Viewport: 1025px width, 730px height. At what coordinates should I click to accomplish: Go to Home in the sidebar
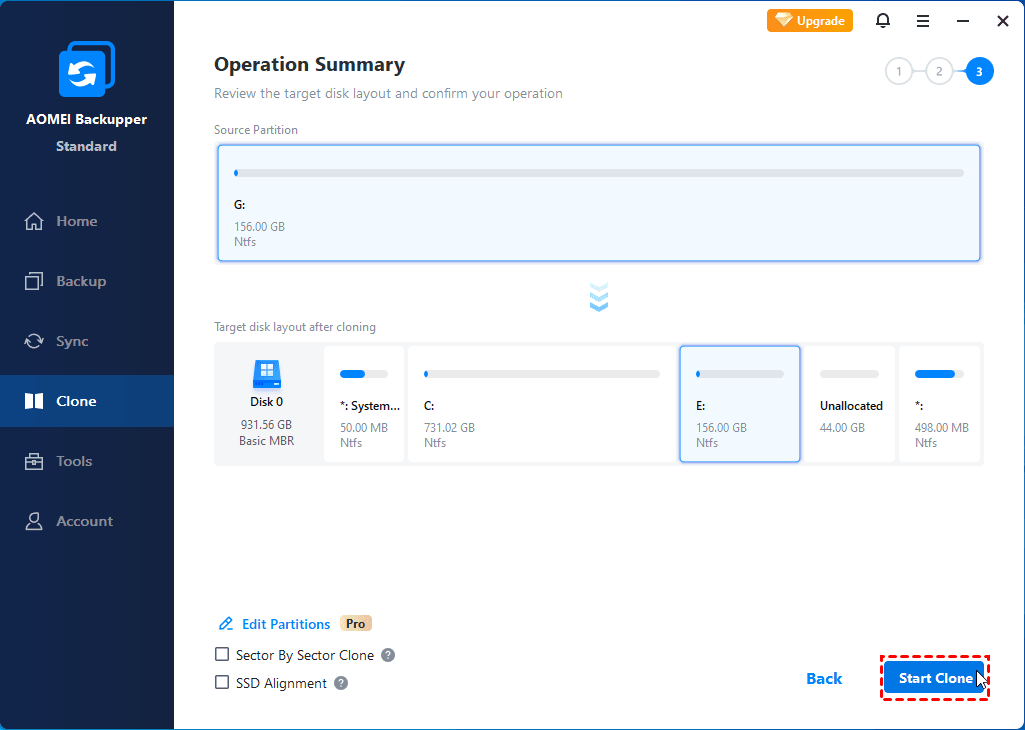pyautogui.click(x=87, y=222)
